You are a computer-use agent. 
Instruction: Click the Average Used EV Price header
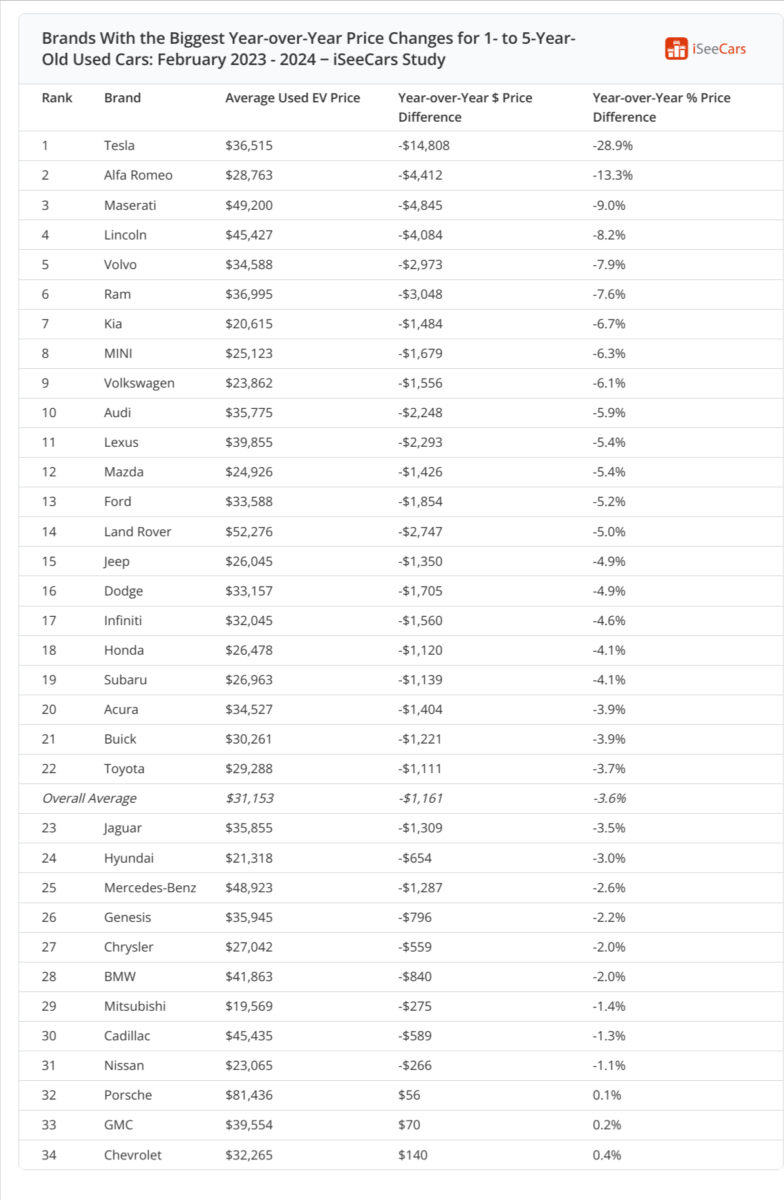point(292,98)
